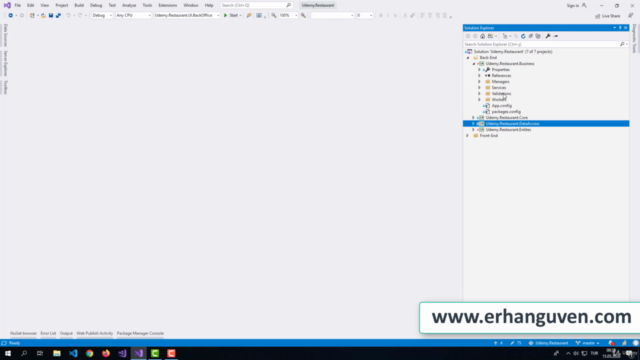
Task: Click the Undo toolbar icon
Action: (x=68, y=16)
